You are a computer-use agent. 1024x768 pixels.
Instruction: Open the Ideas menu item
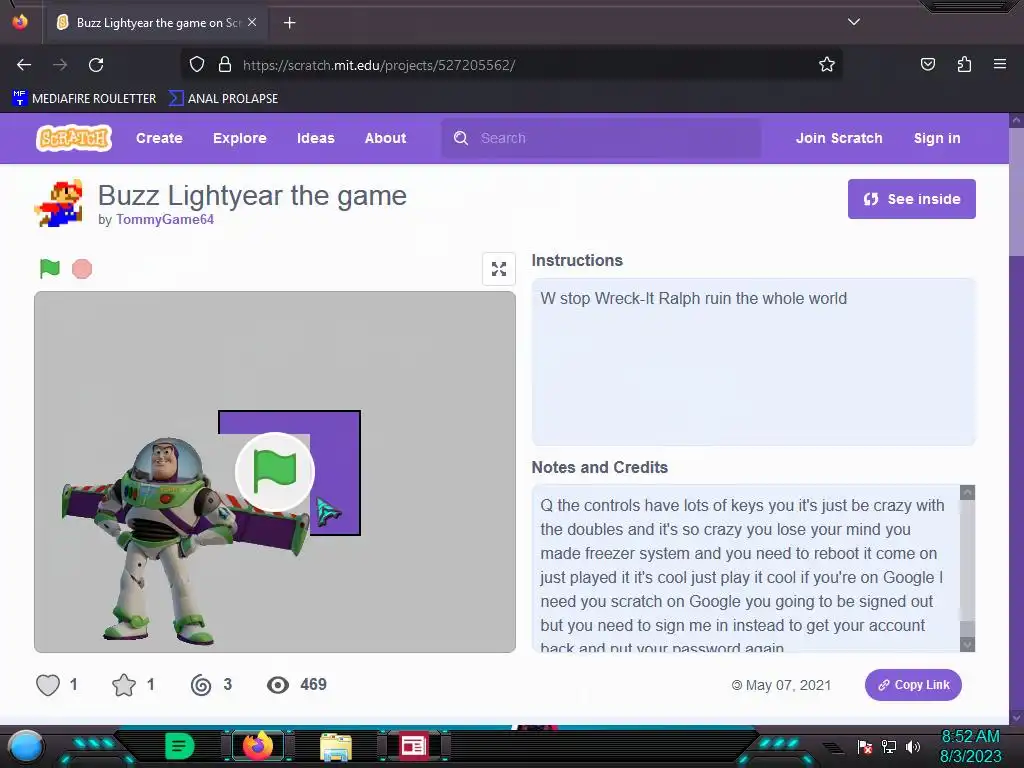315,138
